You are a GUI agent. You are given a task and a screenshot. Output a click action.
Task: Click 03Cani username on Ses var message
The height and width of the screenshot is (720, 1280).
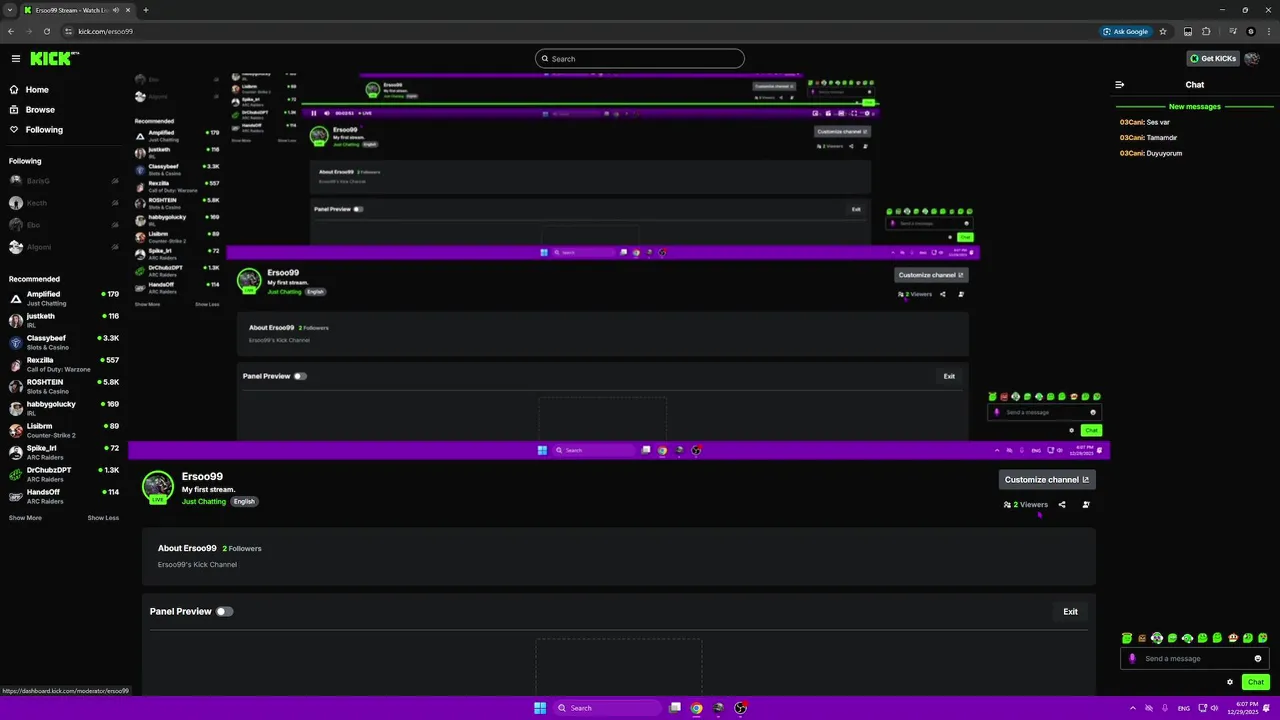(1132, 122)
